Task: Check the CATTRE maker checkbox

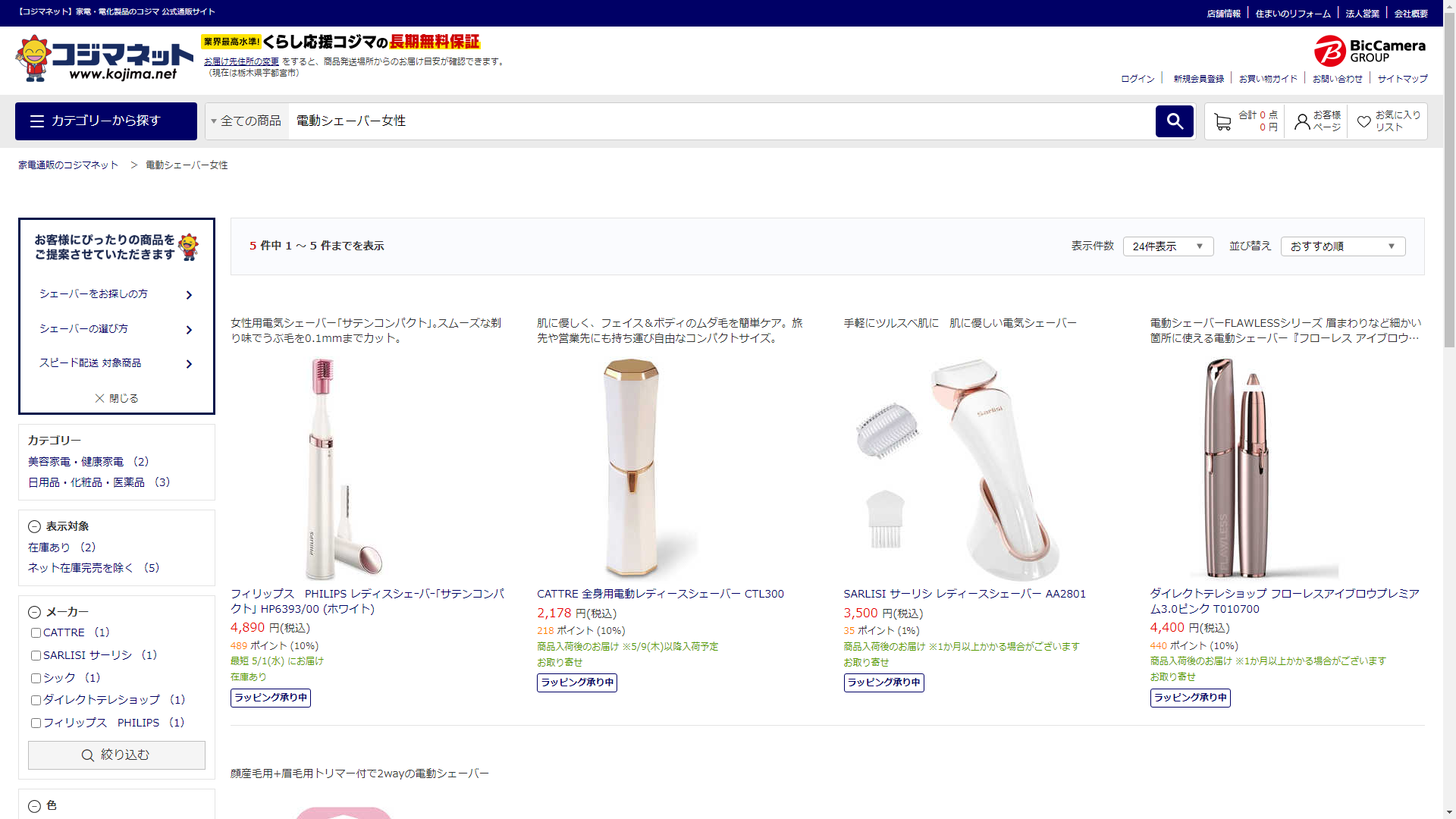Action: [x=36, y=632]
